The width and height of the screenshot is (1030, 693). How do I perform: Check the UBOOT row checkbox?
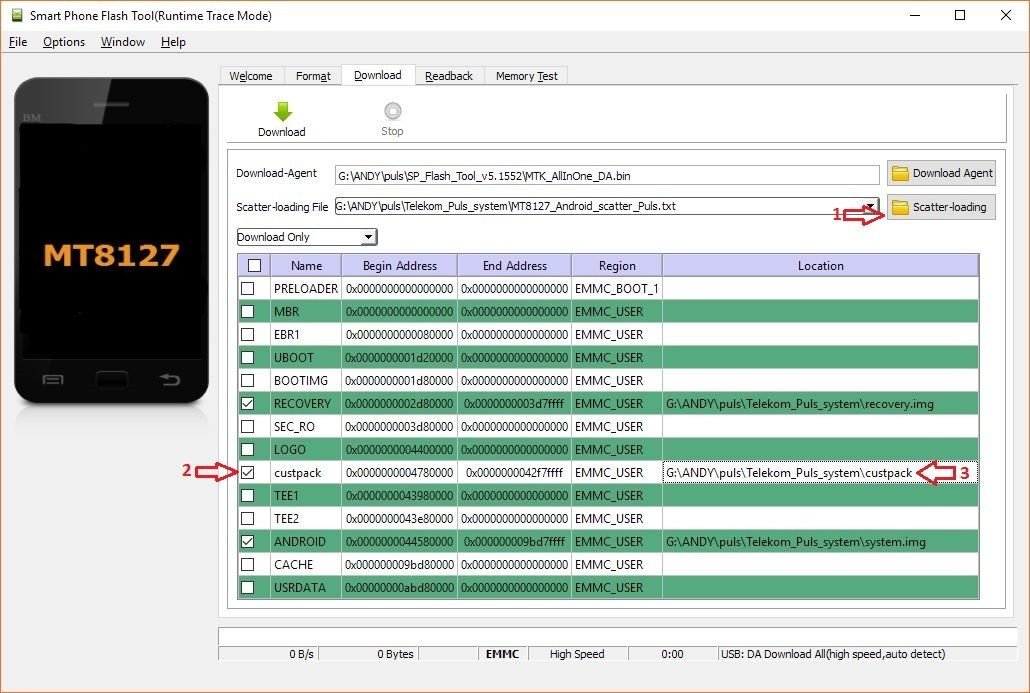pos(248,357)
